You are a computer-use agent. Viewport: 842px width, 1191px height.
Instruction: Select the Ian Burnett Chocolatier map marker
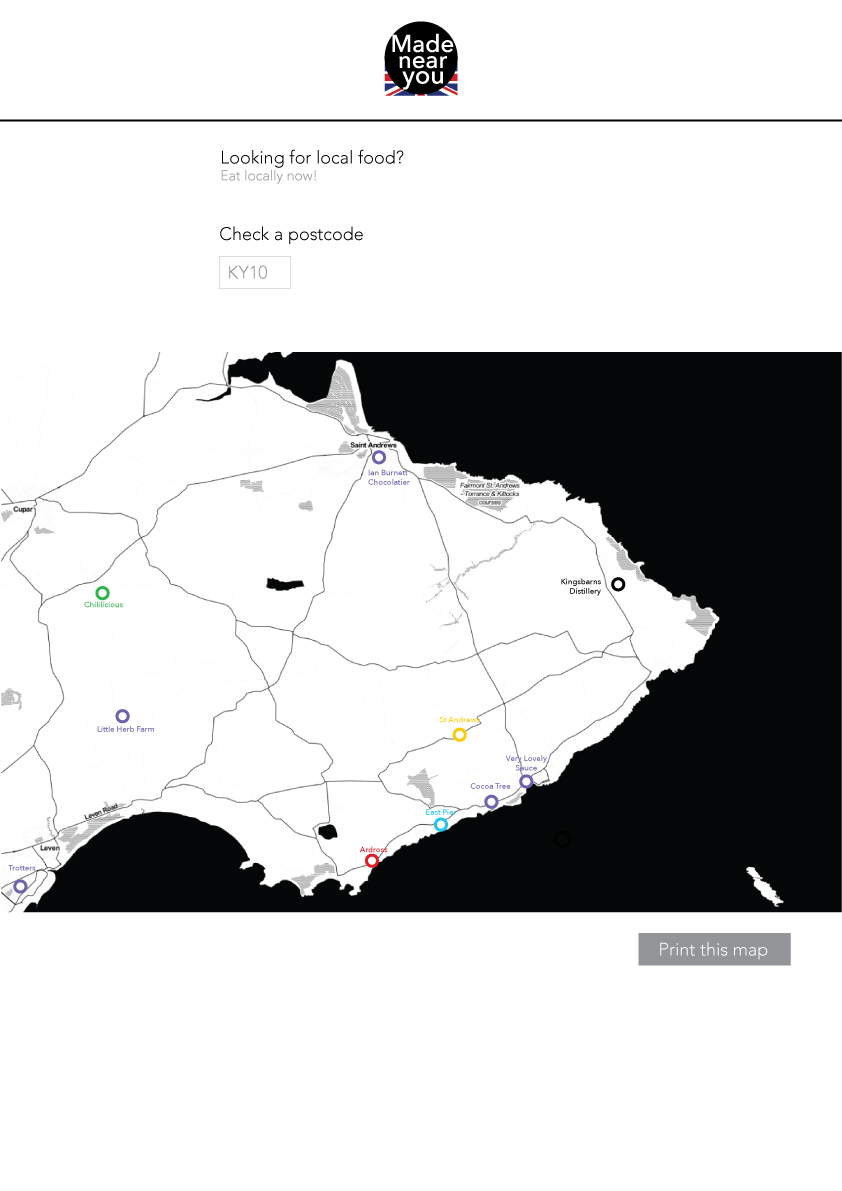(379, 457)
